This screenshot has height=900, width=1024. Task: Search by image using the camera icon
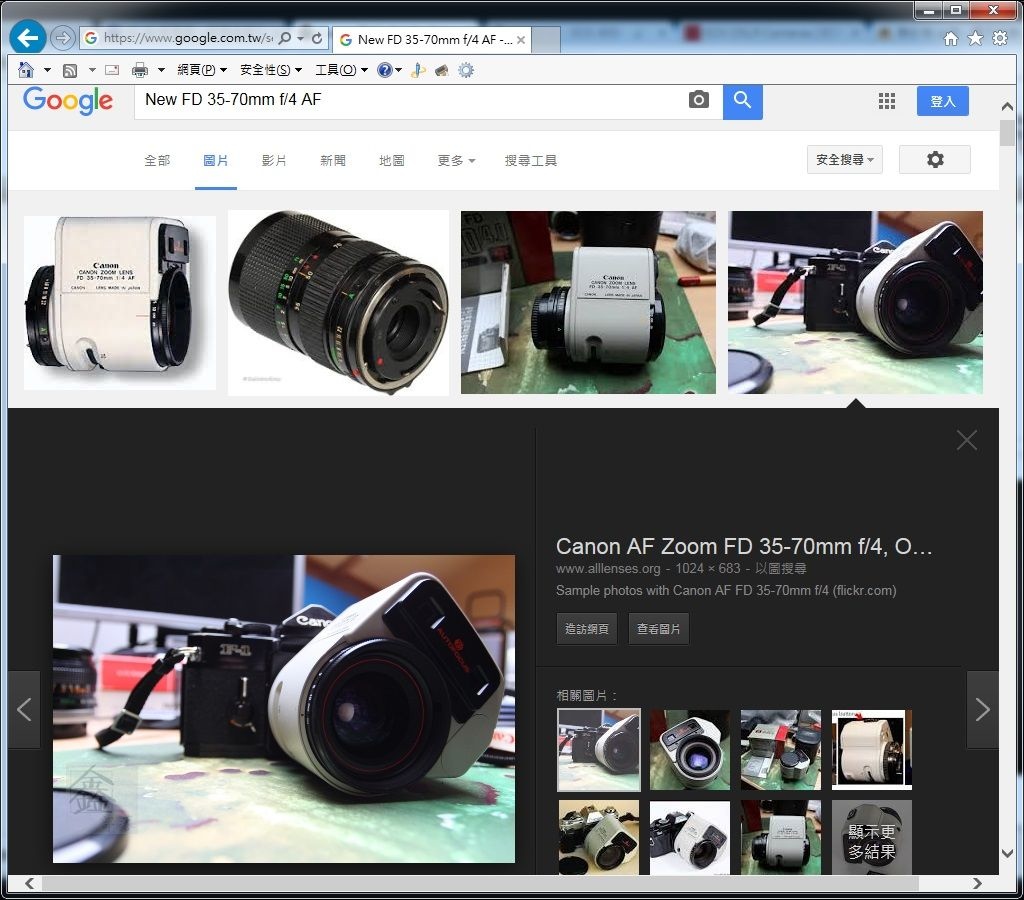point(698,100)
